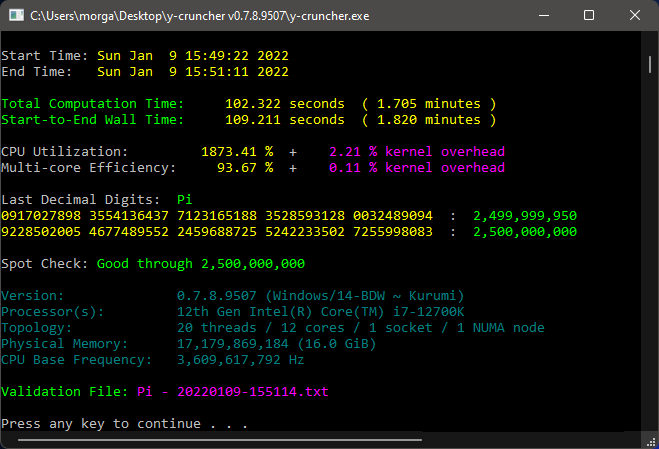Image resolution: width=659 pixels, height=449 pixels.
Task: Click the 1.705 minutes value
Action: tap(429, 103)
